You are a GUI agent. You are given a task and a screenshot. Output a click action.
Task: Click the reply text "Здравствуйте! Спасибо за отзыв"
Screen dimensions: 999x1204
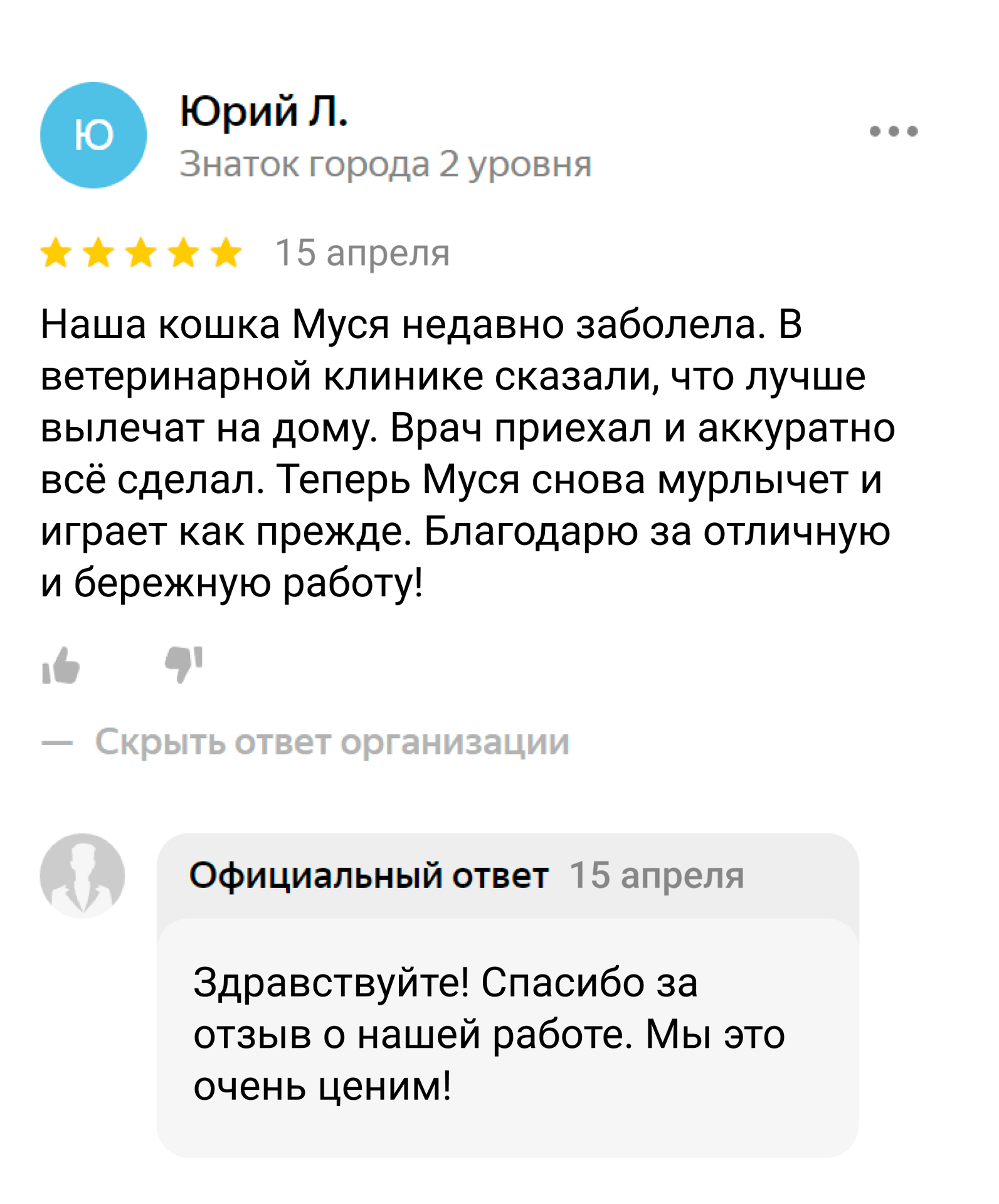tap(489, 1033)
